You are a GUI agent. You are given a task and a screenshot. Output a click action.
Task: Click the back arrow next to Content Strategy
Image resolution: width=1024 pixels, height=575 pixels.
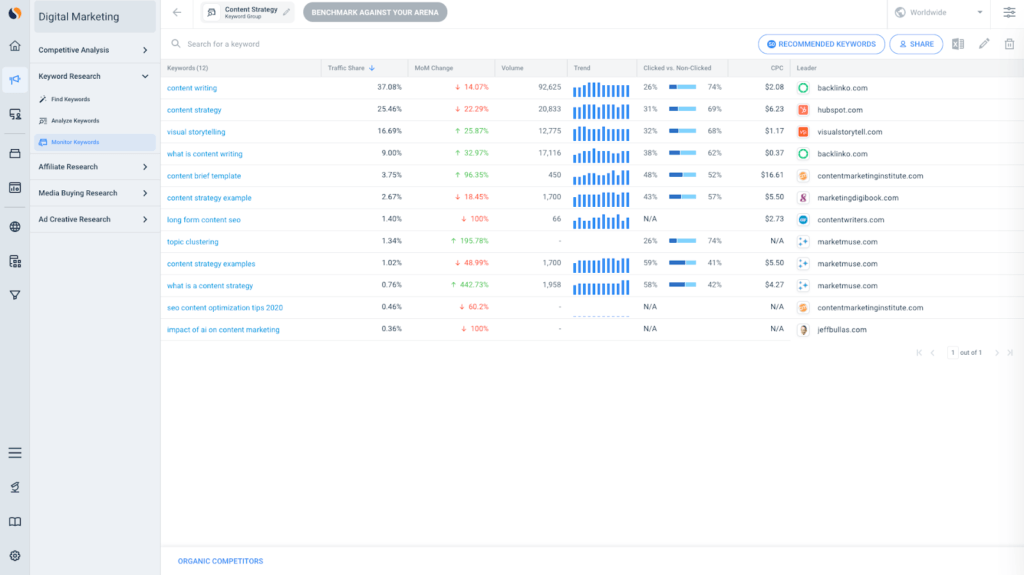coord(177,12)
